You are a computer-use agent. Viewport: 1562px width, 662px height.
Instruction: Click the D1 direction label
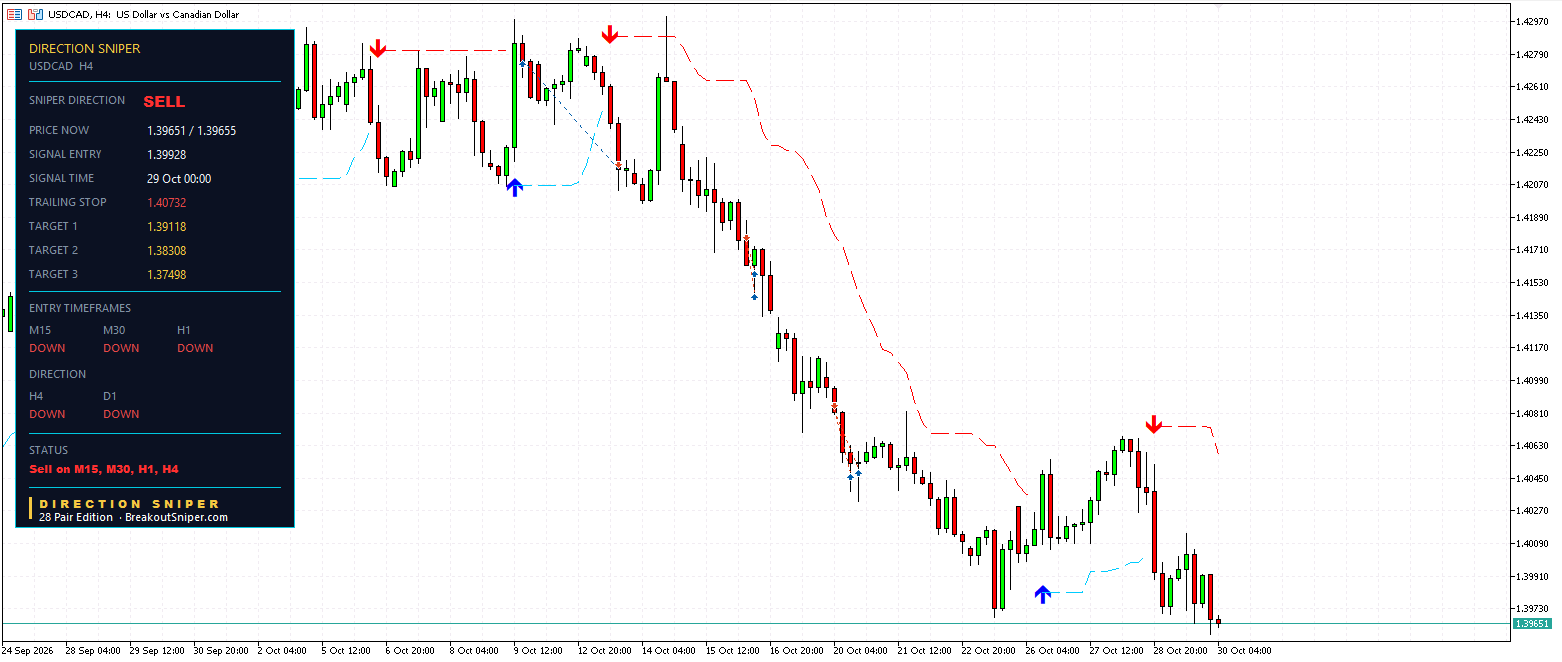pos(110,396)
